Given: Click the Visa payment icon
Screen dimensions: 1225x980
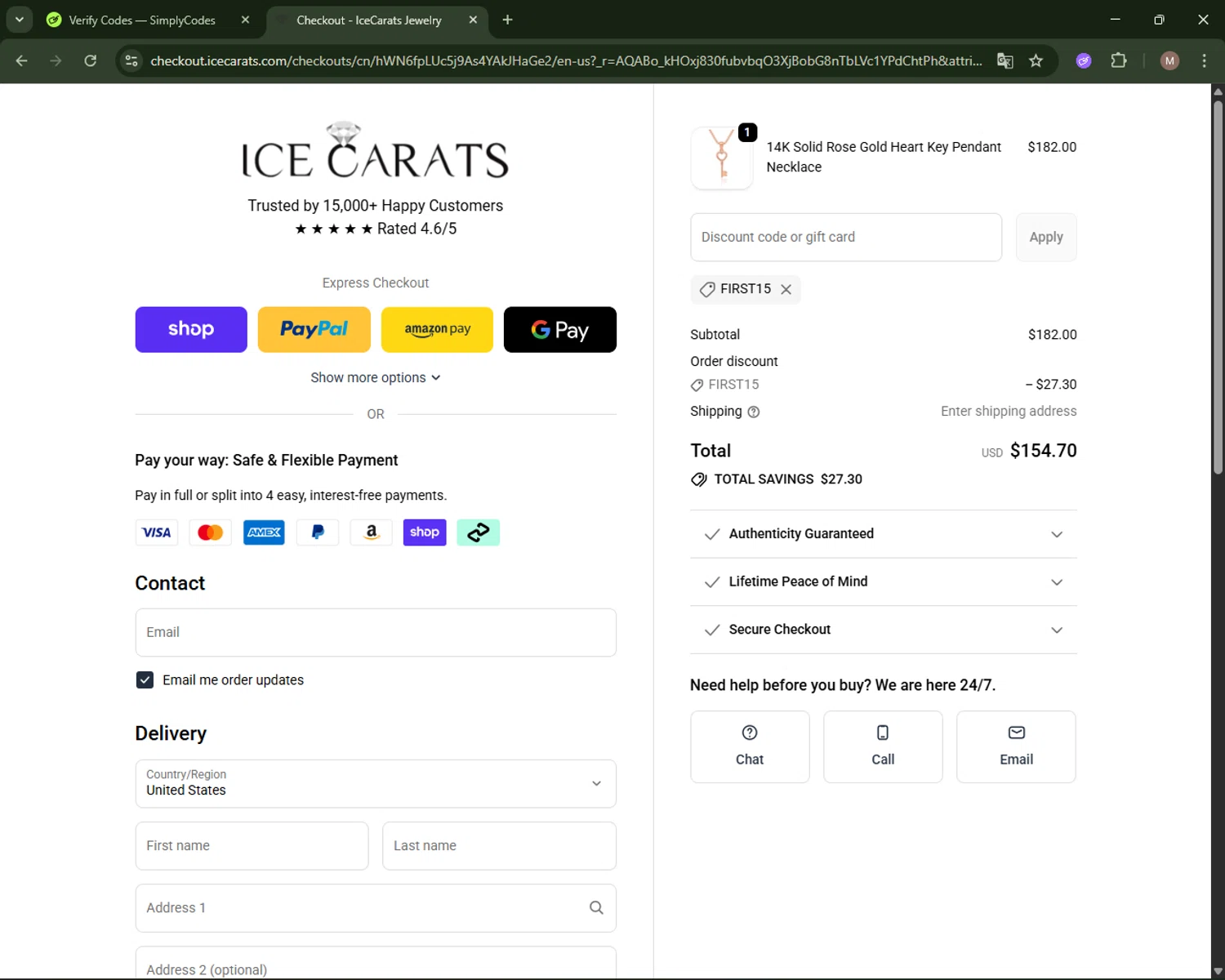Looking at the screenshot, I should point(156,532).
